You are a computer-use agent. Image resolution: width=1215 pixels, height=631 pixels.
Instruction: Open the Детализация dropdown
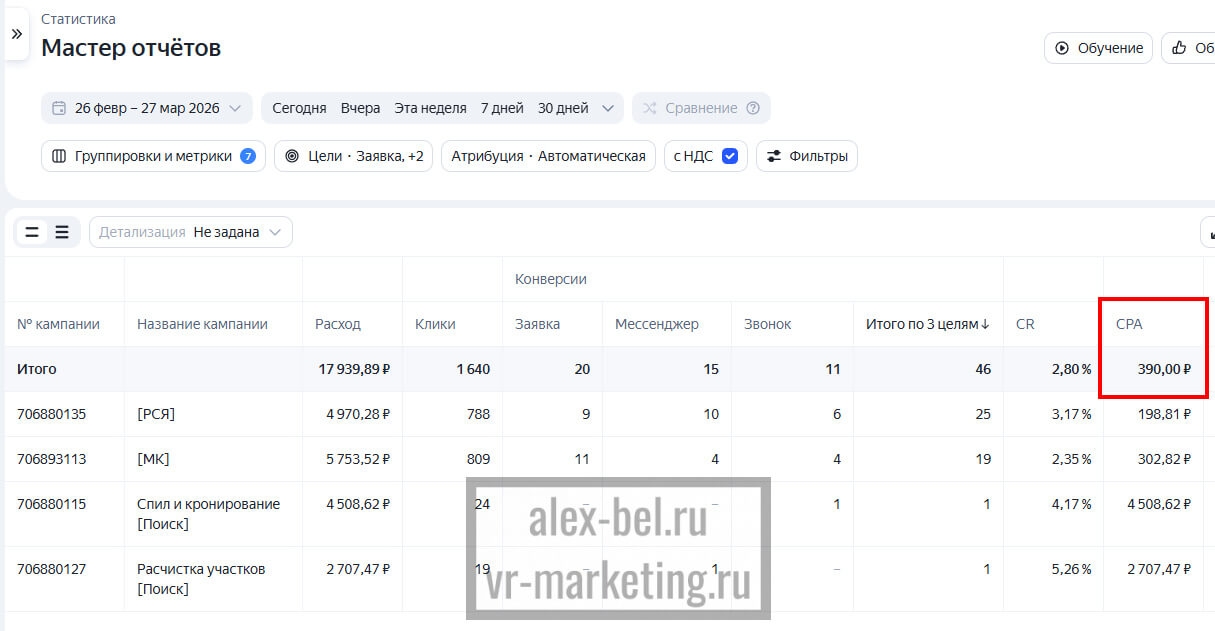pos(191,232)
